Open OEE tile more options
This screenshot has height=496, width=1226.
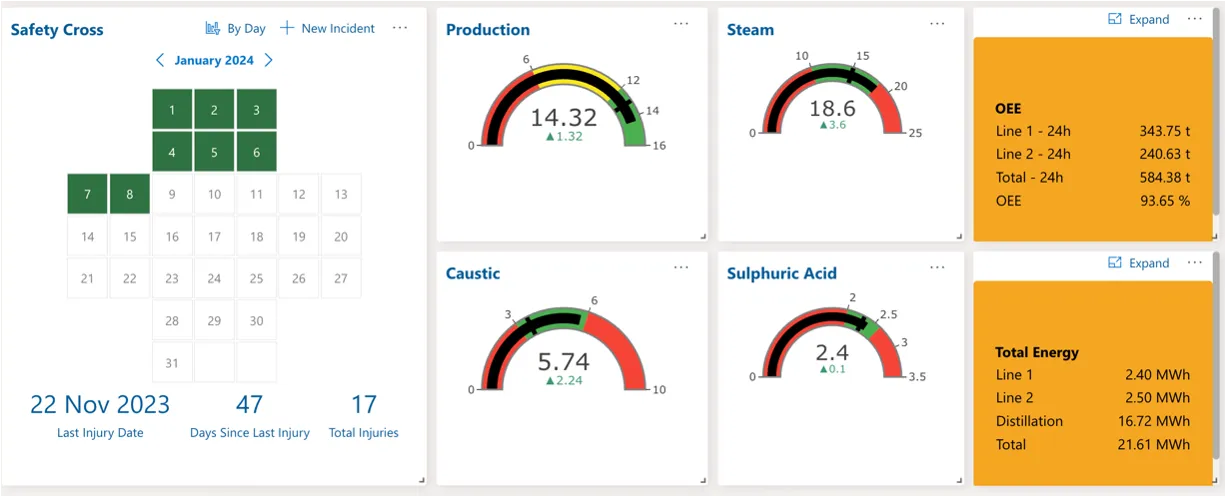click(1194, 19)
